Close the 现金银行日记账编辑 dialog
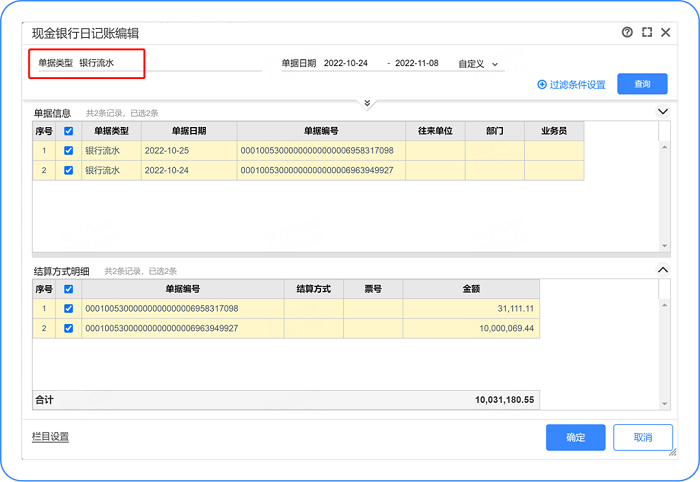The image size is (700, 482). [x=667, y=32]
